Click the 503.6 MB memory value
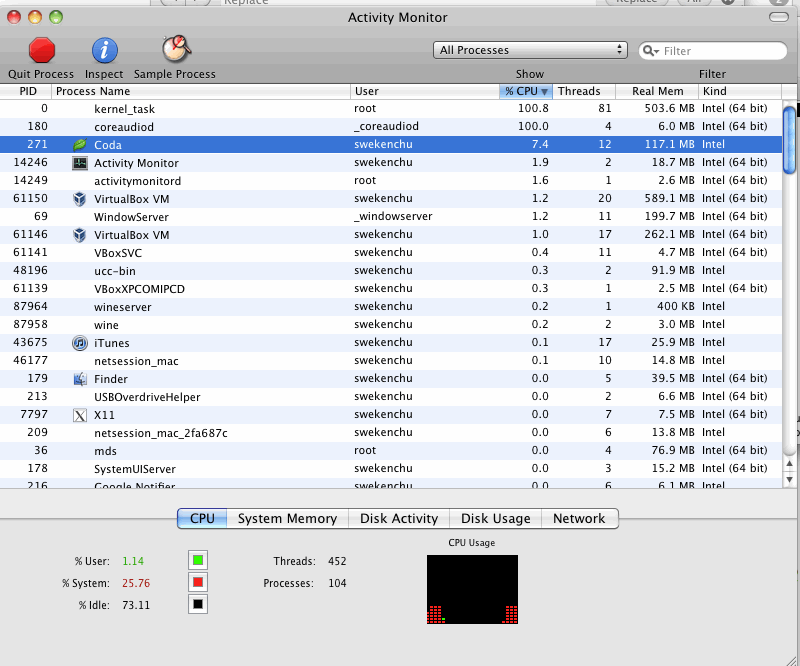800x666 pixels. tap(669, 108)
